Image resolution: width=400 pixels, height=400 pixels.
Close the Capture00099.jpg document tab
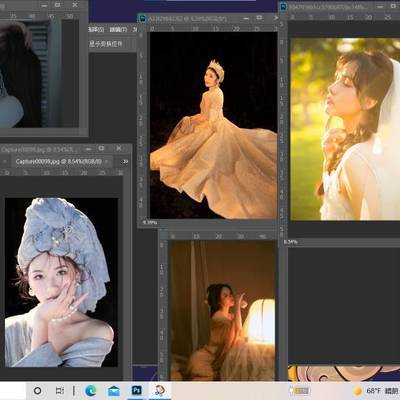pyautogui.click(x=106, y=162)
